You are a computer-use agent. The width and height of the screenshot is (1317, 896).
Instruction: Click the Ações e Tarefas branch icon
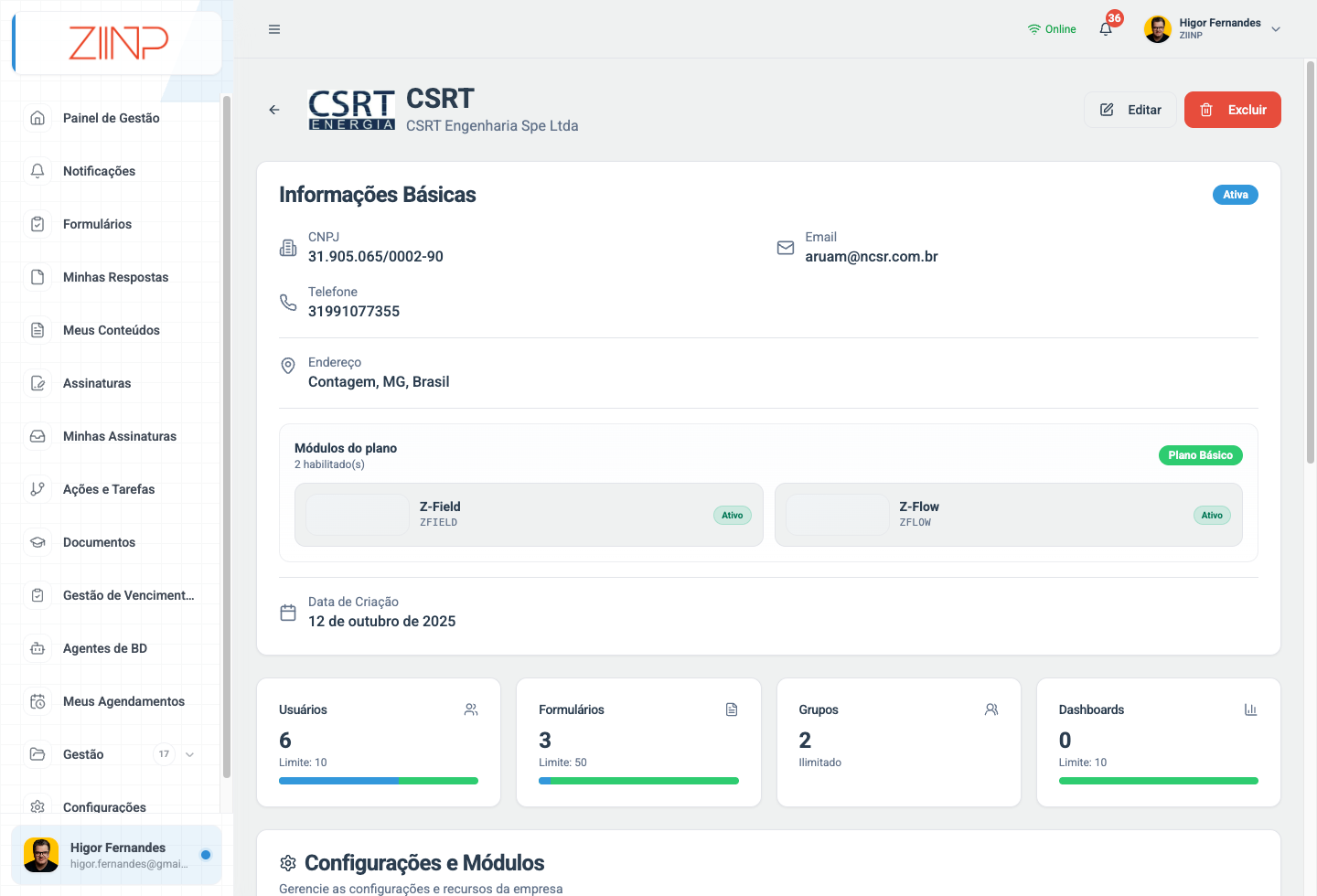pos(37,489)
